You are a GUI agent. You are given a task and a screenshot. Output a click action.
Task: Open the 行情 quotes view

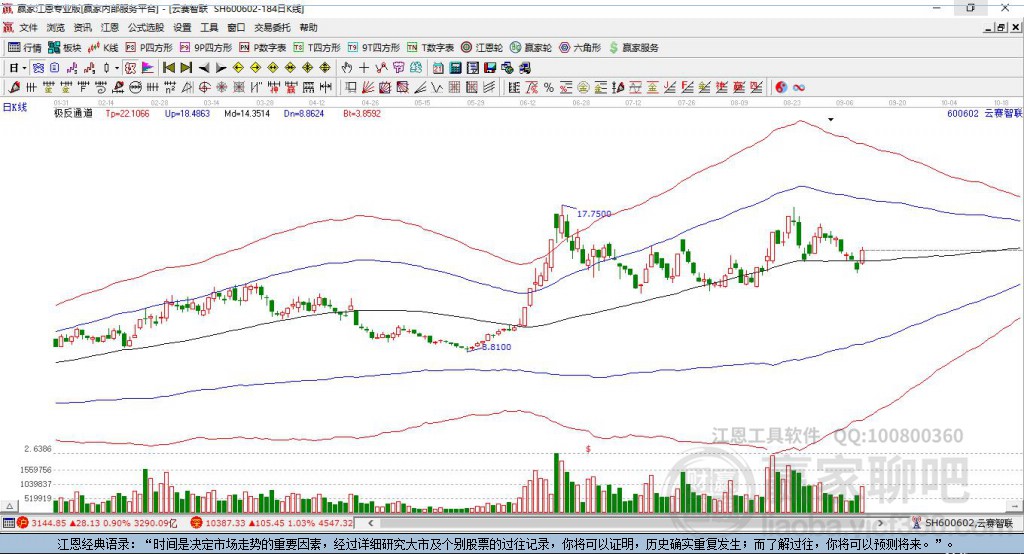[x=25, y=48]
